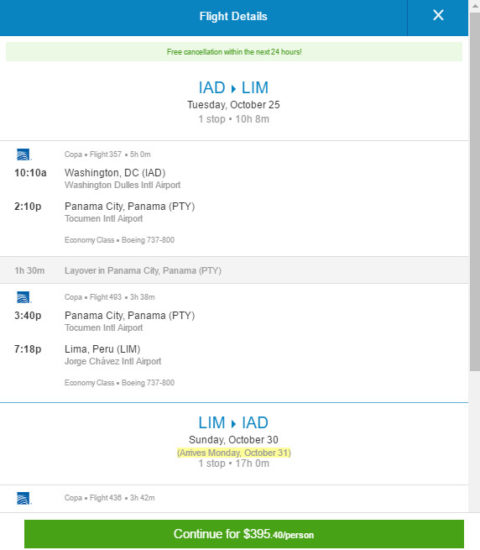Click Tuesday, October 25 departure date
This screenshot has height=550, width=480.
click(x=233, y=105)
